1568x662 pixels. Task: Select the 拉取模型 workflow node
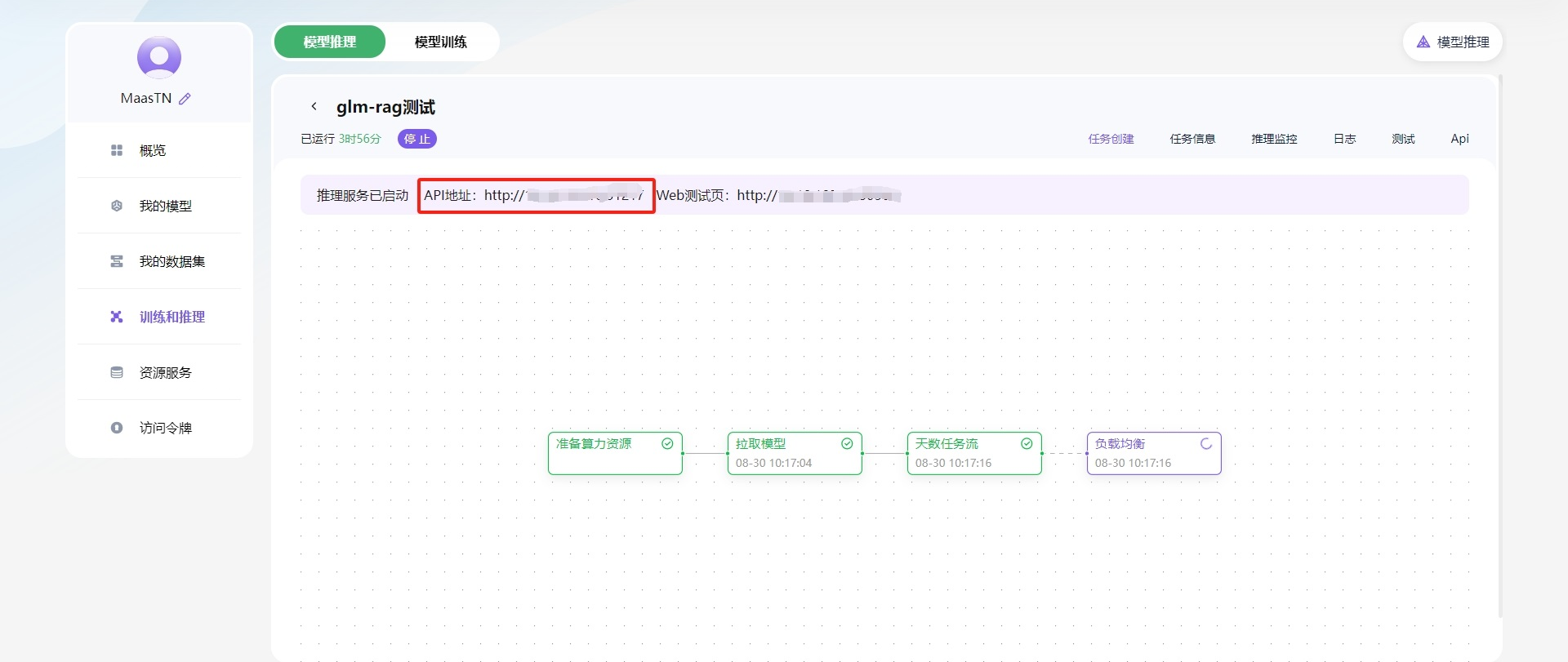(795, 453)
